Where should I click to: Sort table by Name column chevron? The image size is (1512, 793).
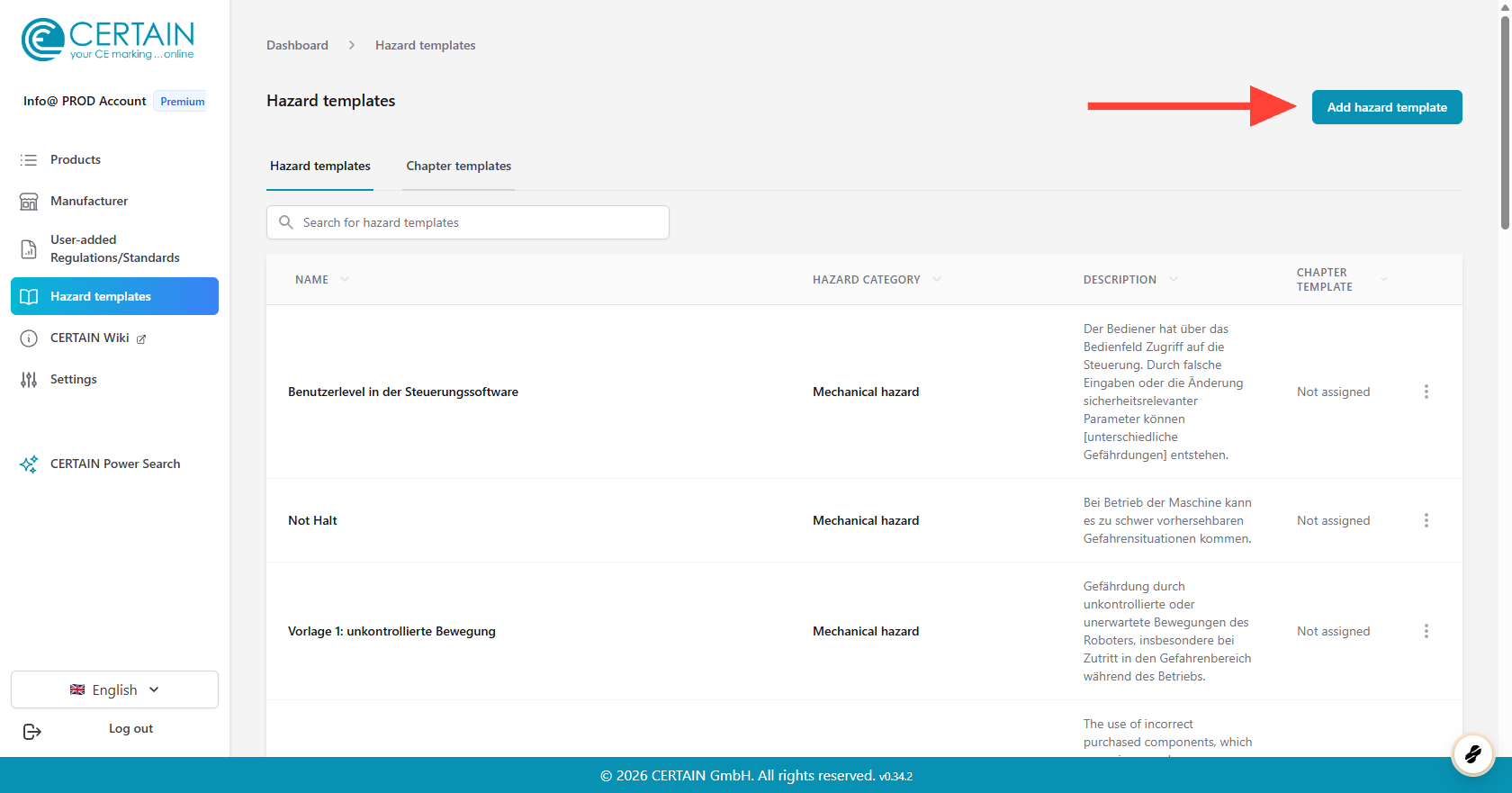(x=345, y=279)
